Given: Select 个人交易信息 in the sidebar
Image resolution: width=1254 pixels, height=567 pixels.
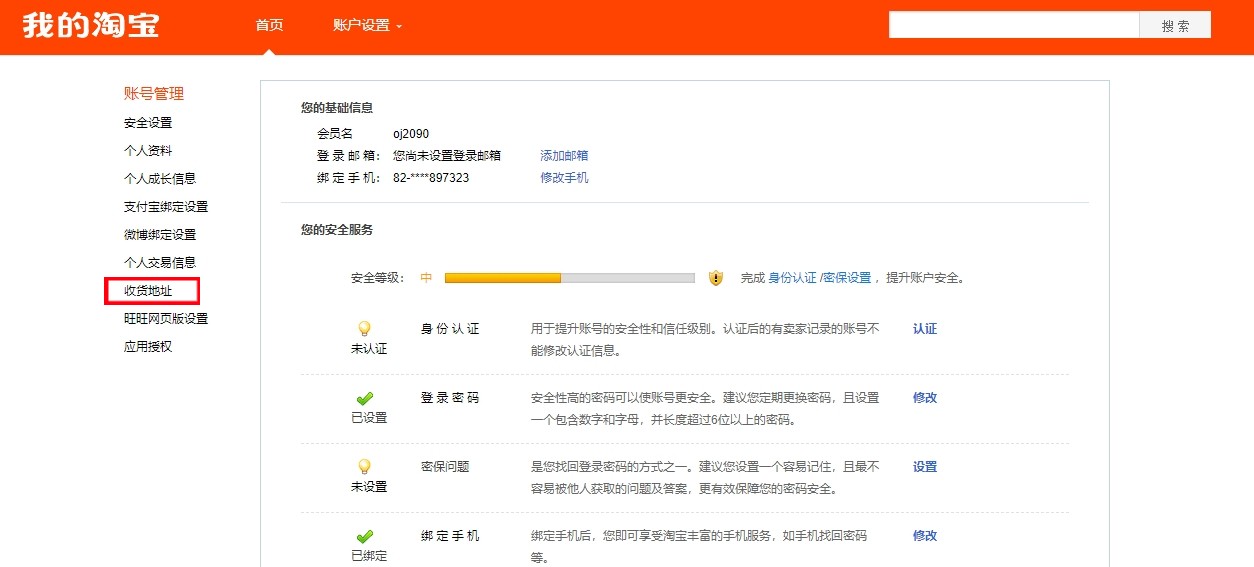Looking at the screenshot, I should point(160,263).
